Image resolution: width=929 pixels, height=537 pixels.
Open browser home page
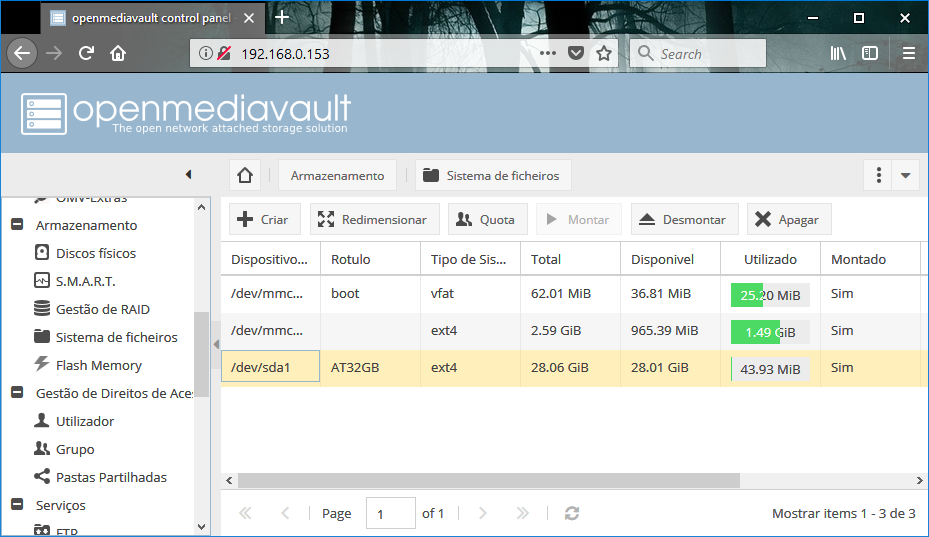click(118, 53)
